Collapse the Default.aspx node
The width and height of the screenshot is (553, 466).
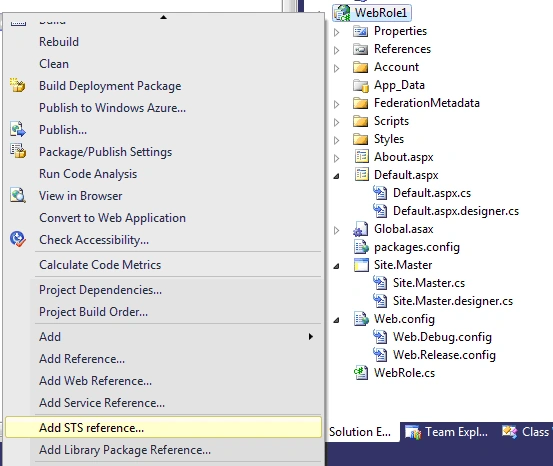[336, 176]
